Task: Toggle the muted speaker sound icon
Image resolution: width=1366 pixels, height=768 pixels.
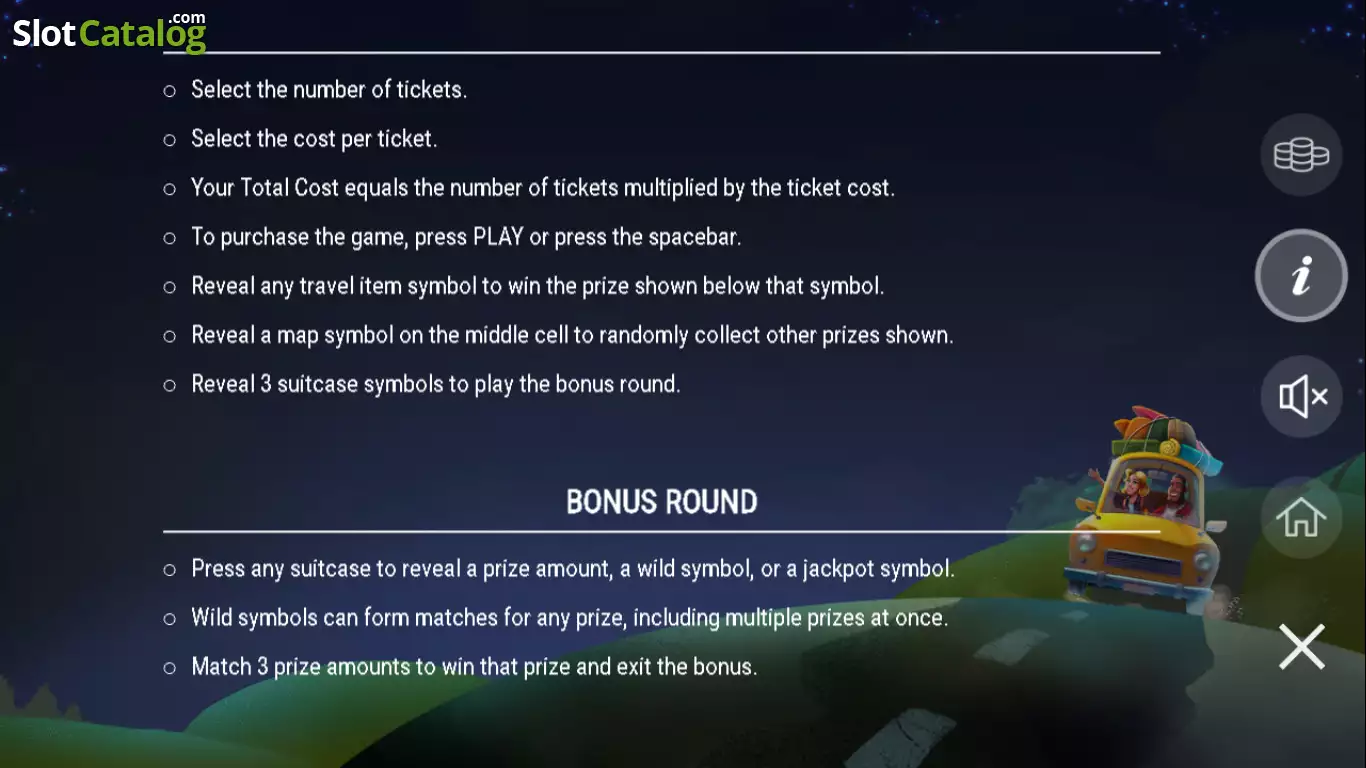Action: 1301,397
